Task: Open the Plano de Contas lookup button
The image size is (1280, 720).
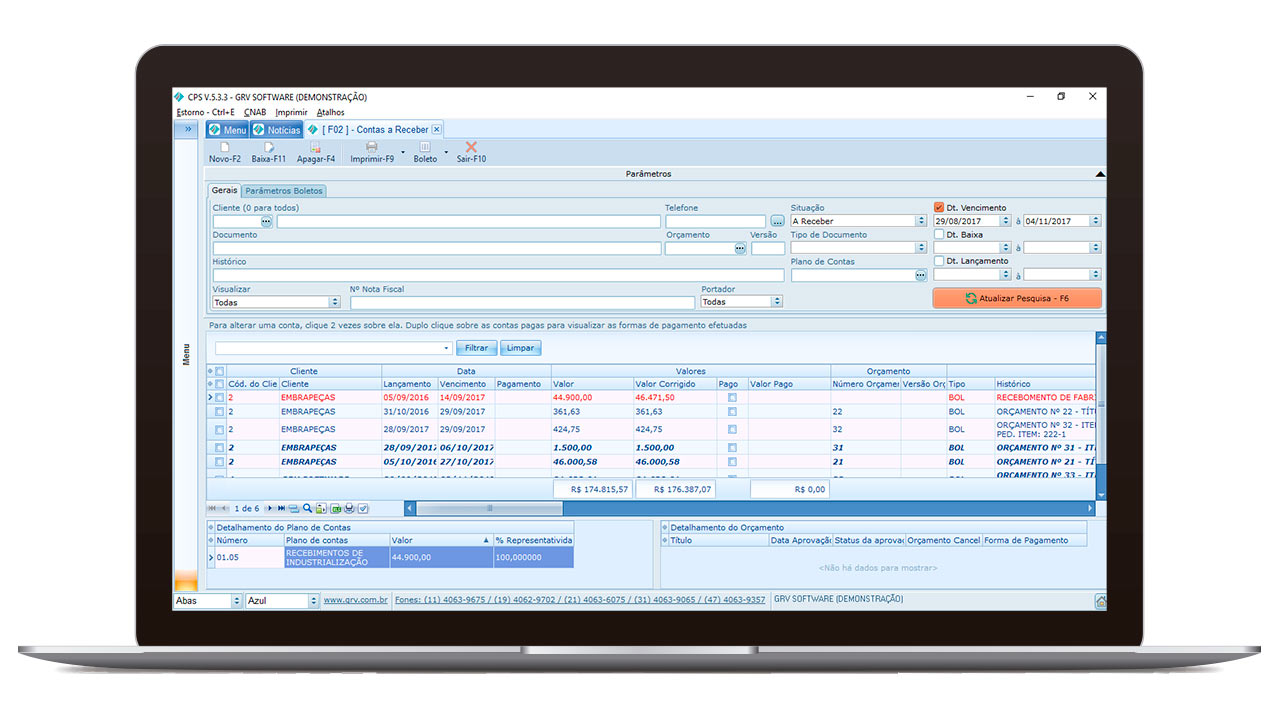Action: [x=920, y=275]
